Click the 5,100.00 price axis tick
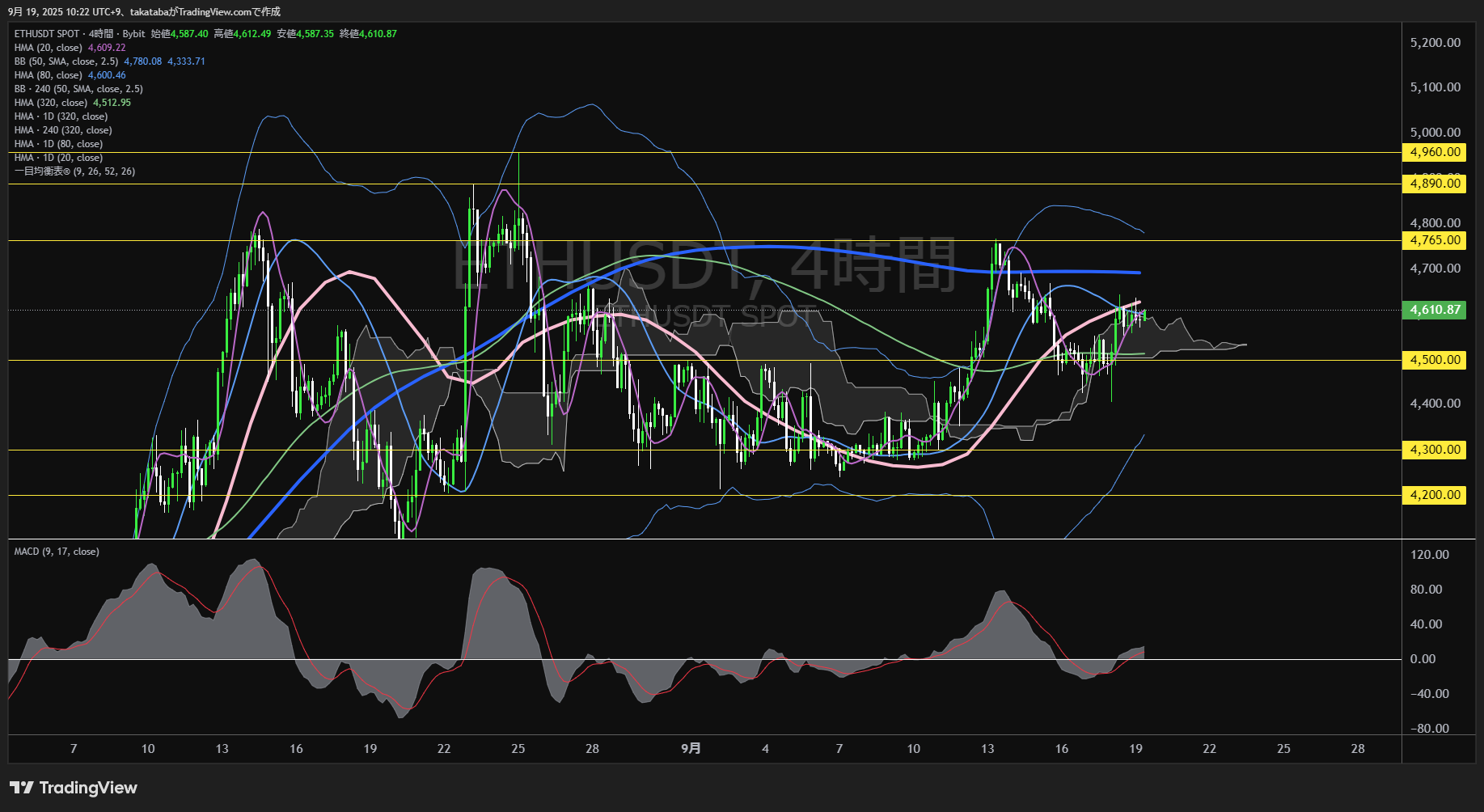This screenshot has height=812, width=1484. tap(1435, 87)
